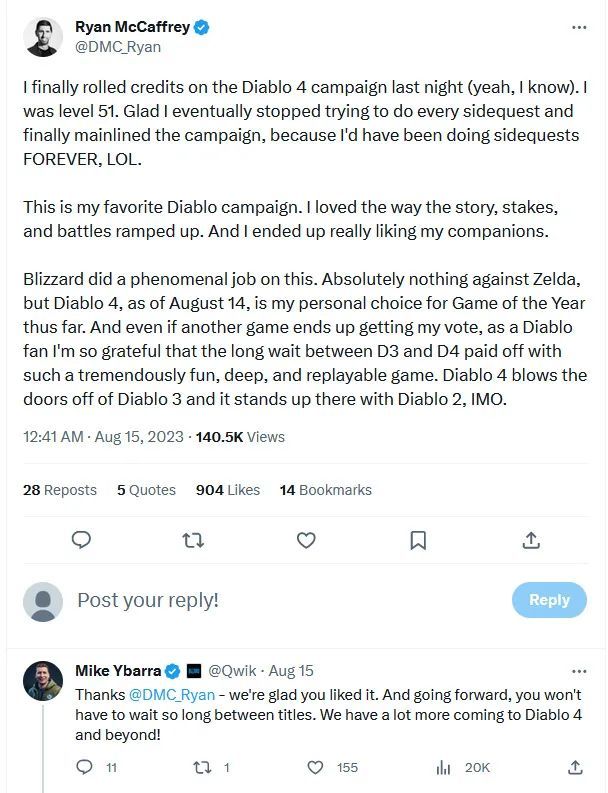
Task: Share the main tweet via share icon
Action: click(x=531, y=541)
